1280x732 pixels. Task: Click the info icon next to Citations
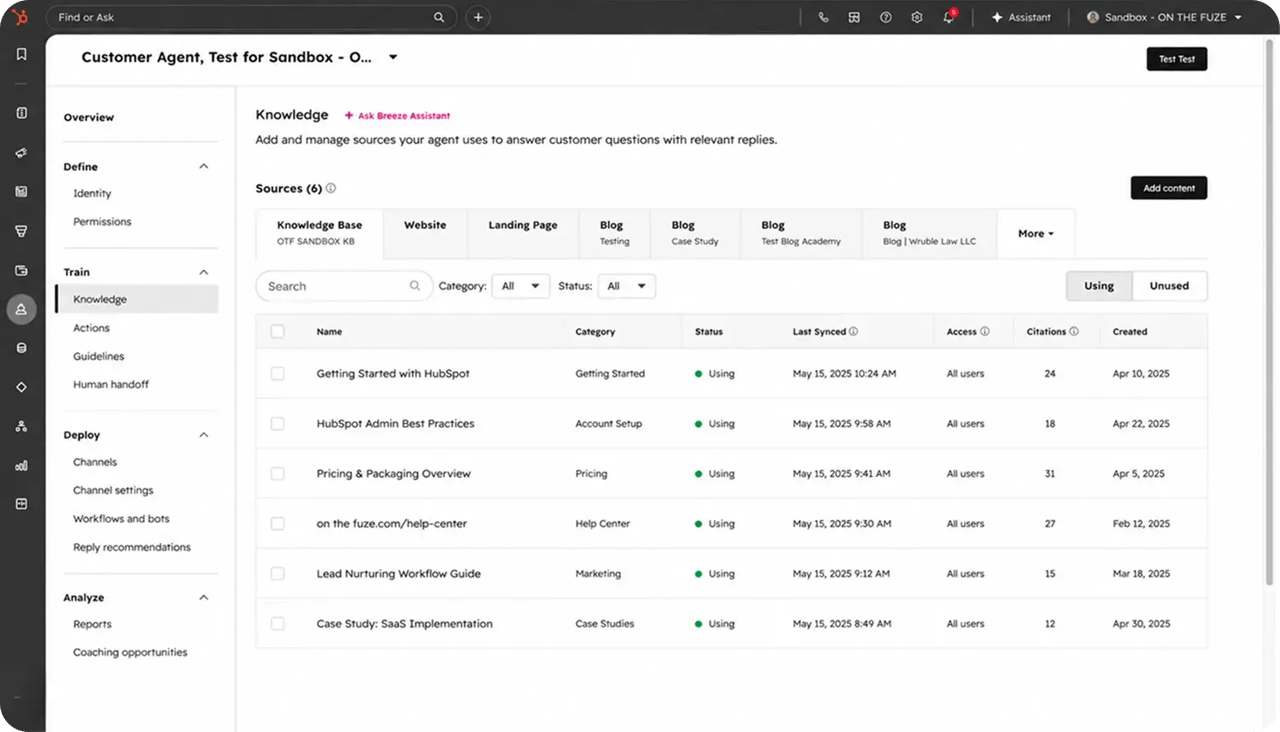[1074, 331]
